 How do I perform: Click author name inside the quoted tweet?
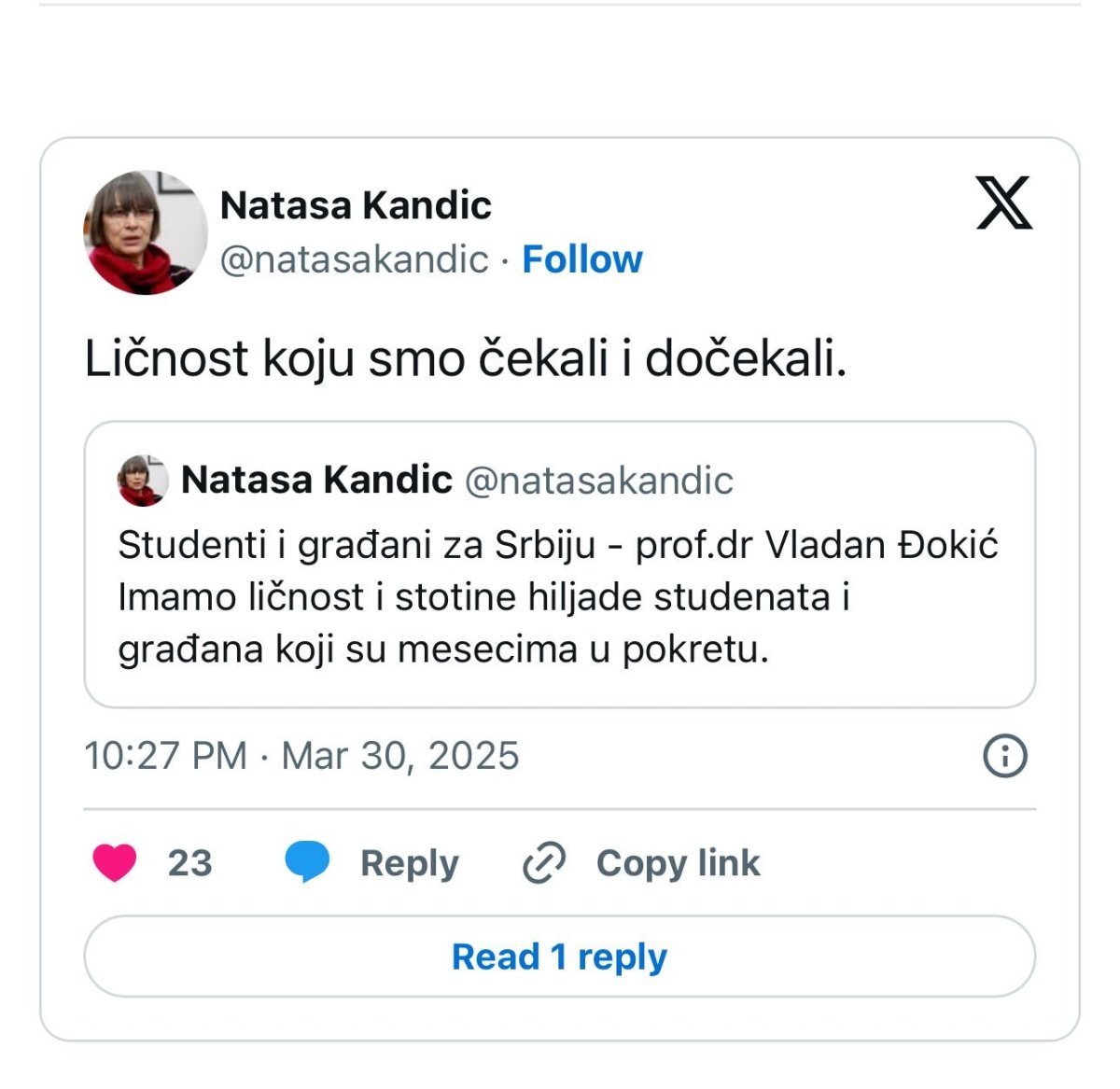coord(316,480)
